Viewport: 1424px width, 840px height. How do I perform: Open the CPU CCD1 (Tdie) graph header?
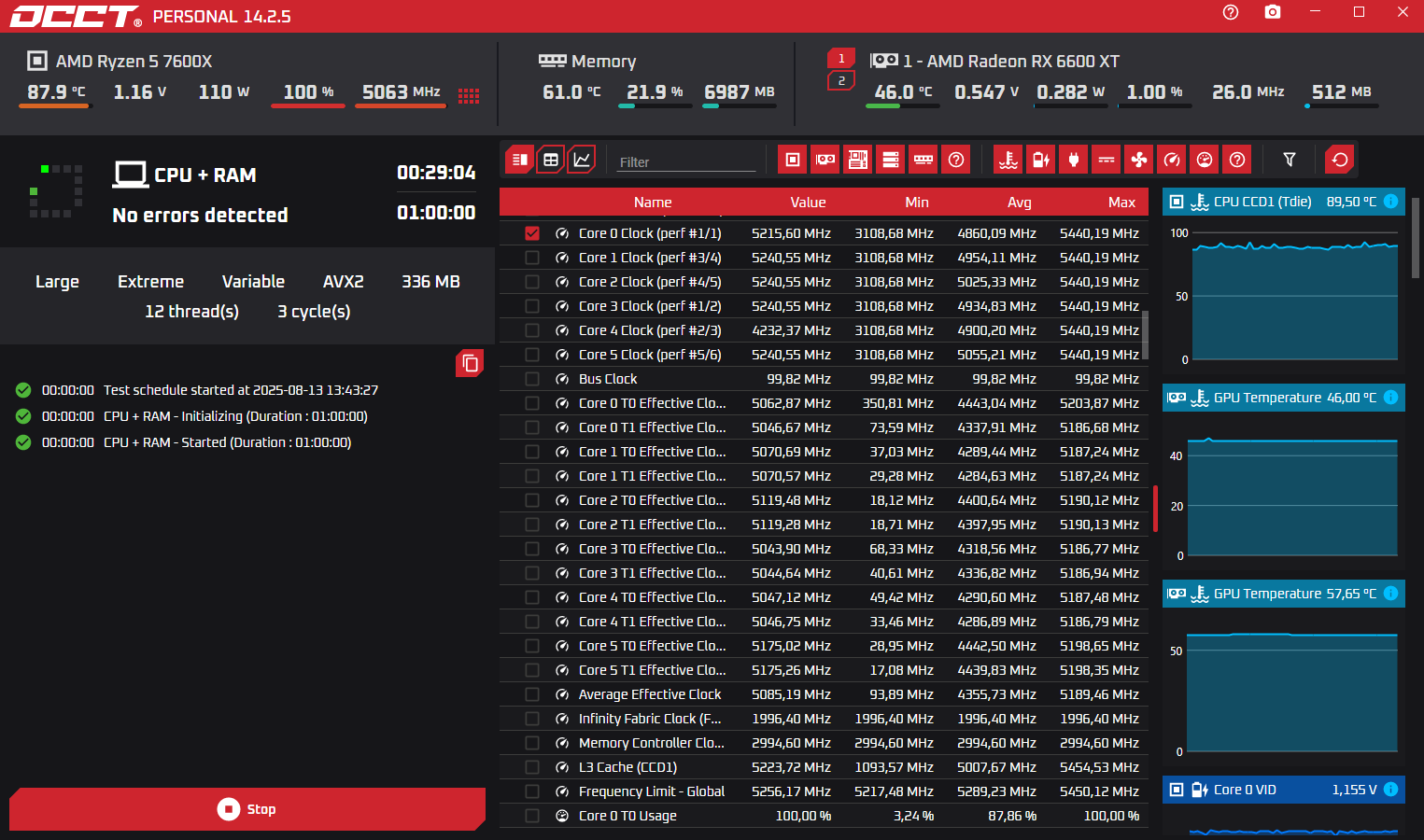pos(1283,202)
